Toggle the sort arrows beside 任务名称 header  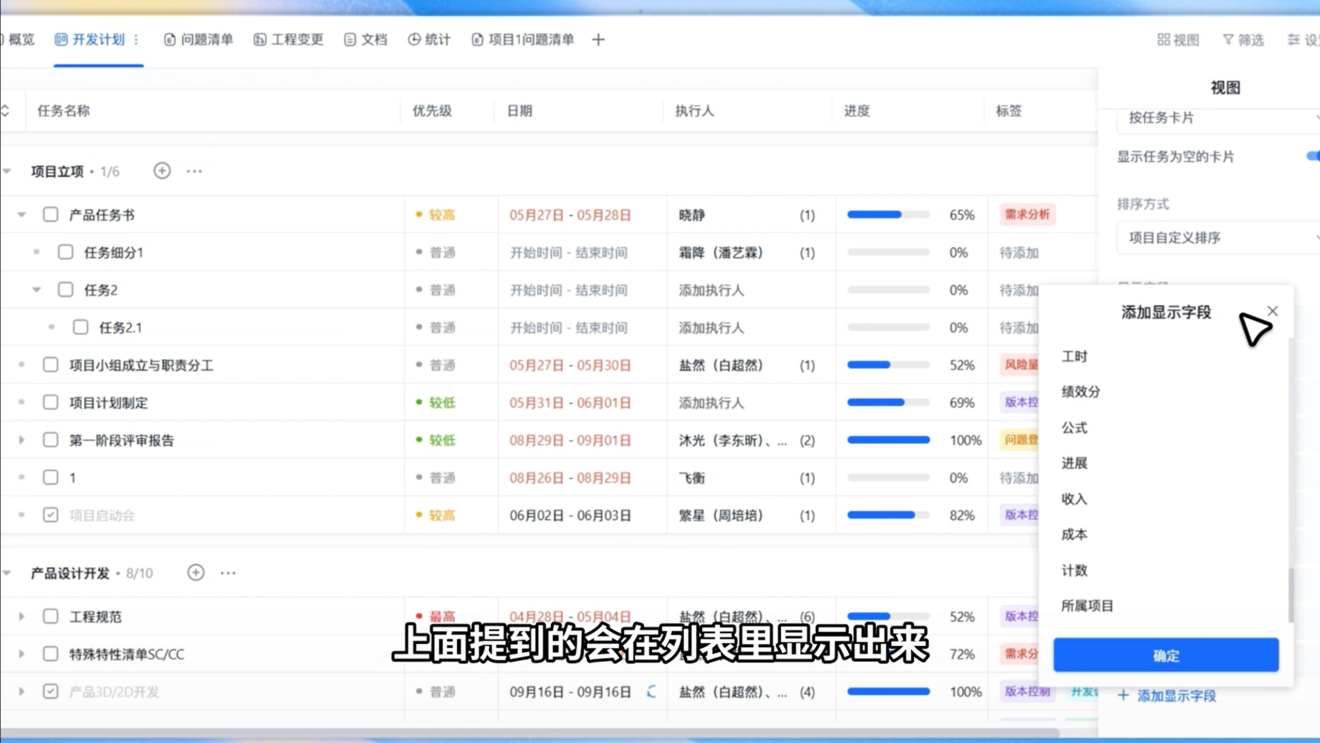(x=5, y=111)
